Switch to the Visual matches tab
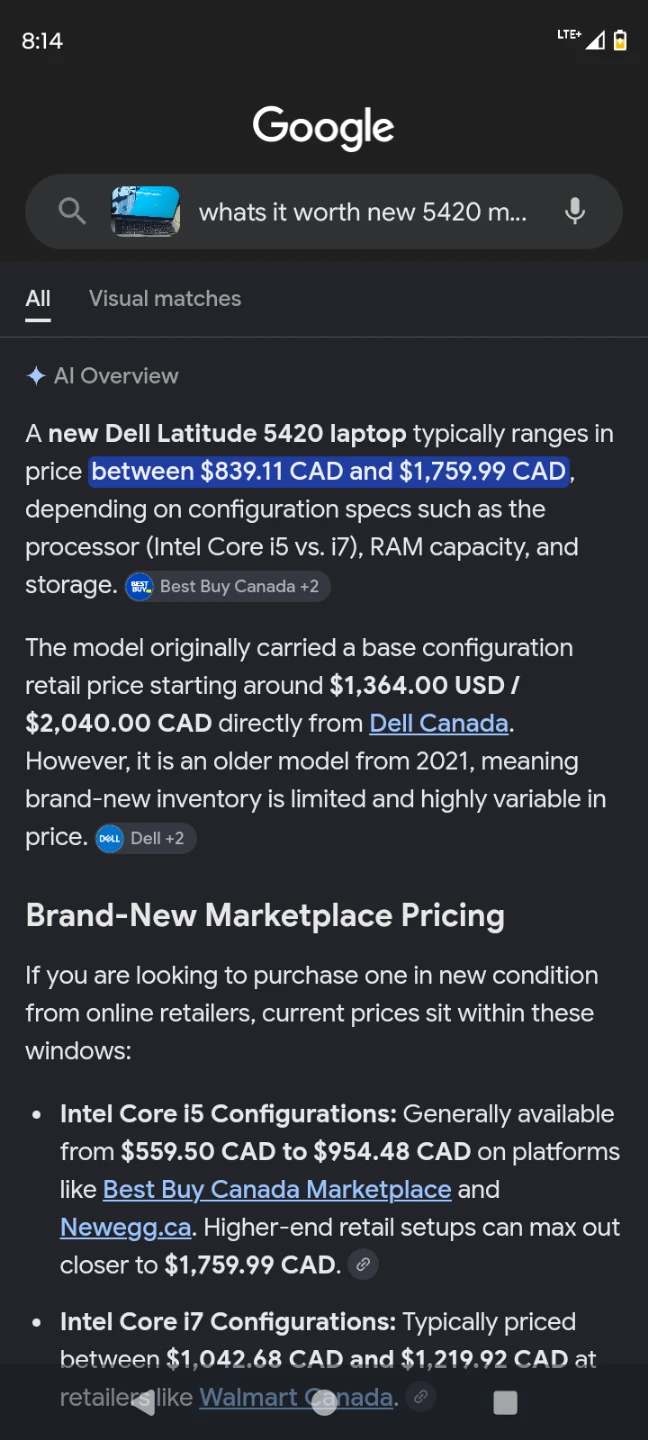Screen dimensions: 648x1440 (x=165, y=298)
